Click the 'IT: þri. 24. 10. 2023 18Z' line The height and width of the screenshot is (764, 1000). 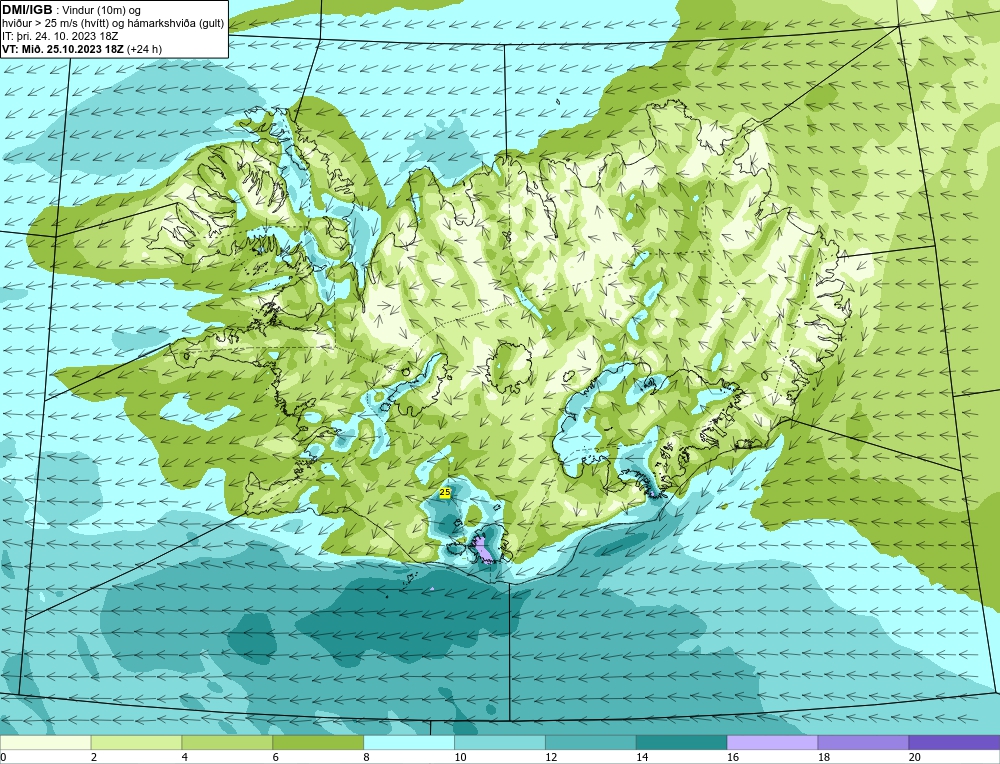[x=60, y=36]
